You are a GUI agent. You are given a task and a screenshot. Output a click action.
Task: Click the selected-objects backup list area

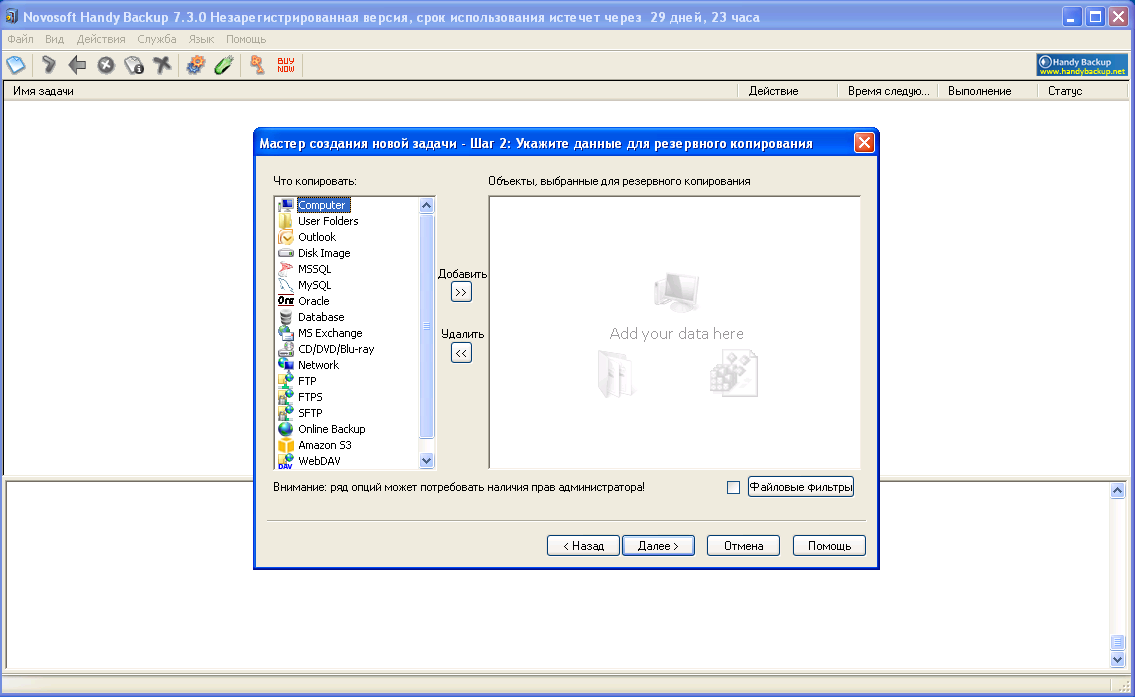point(675,332)
